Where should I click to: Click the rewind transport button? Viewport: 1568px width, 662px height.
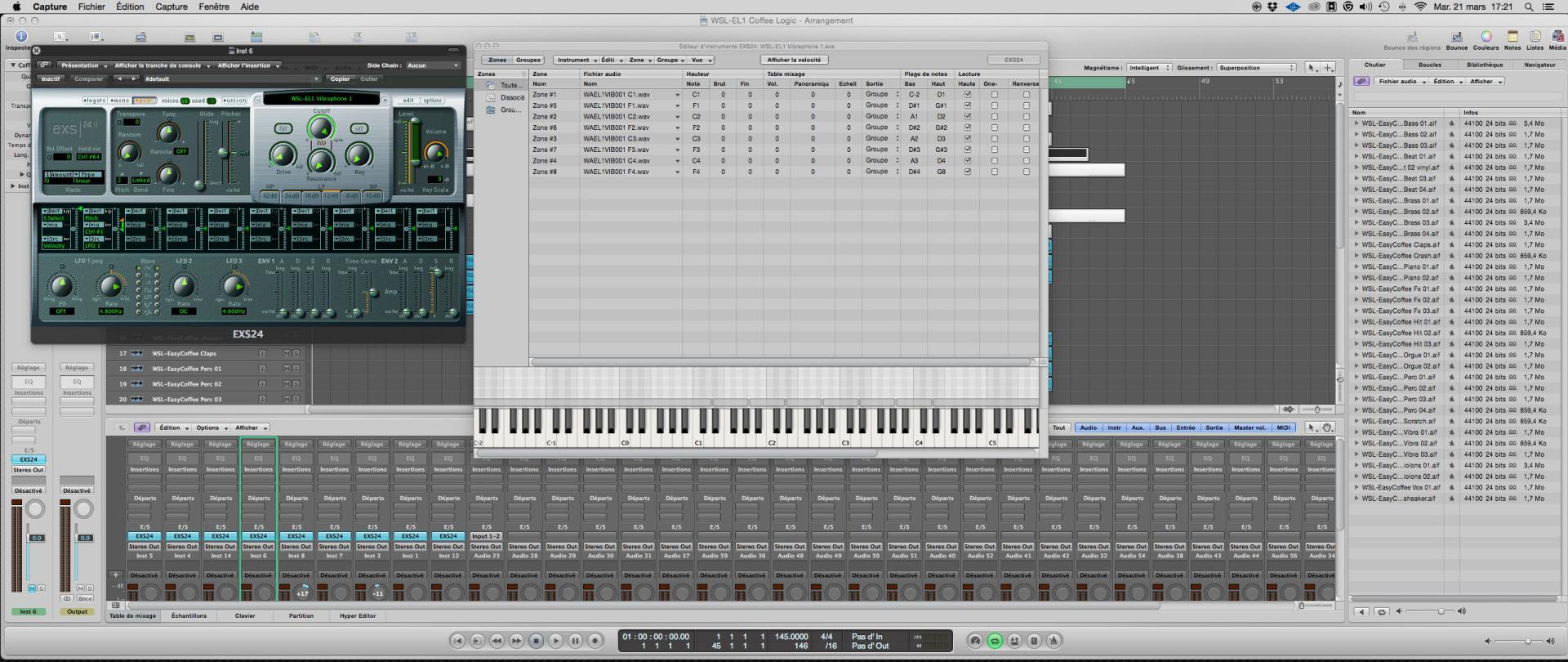pyautogui.click(x=497, y=641)
